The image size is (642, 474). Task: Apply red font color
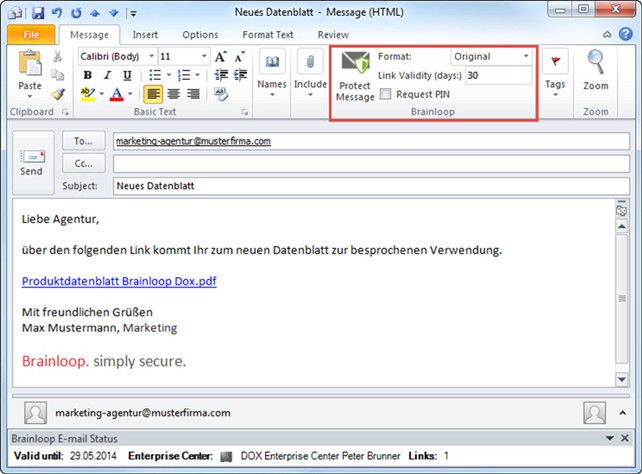[117, 94]
